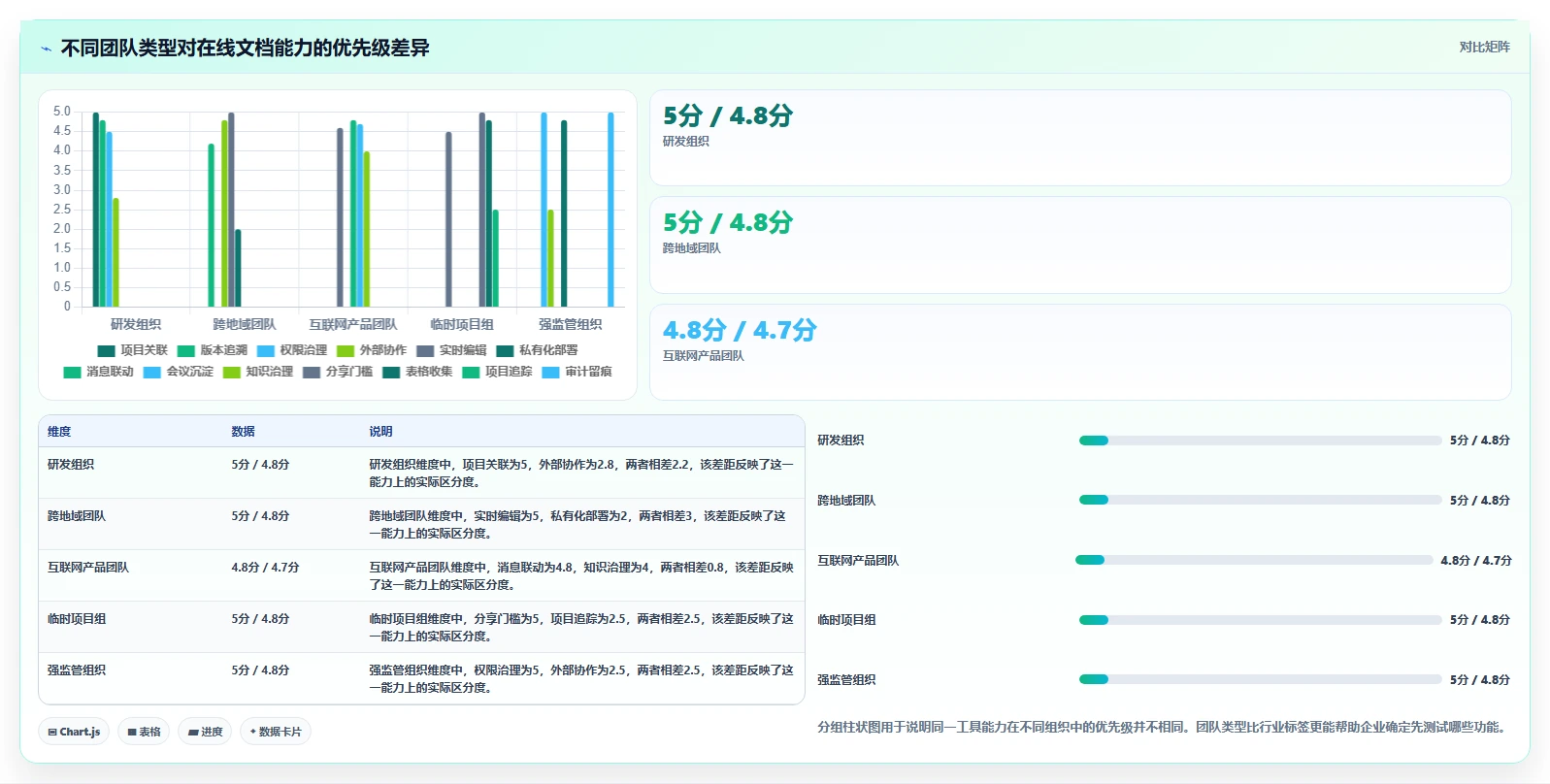Click the description mentioning 分享门槛为5
The height and width of the screenshot is (784, 1550).
(x=581, y=628)
